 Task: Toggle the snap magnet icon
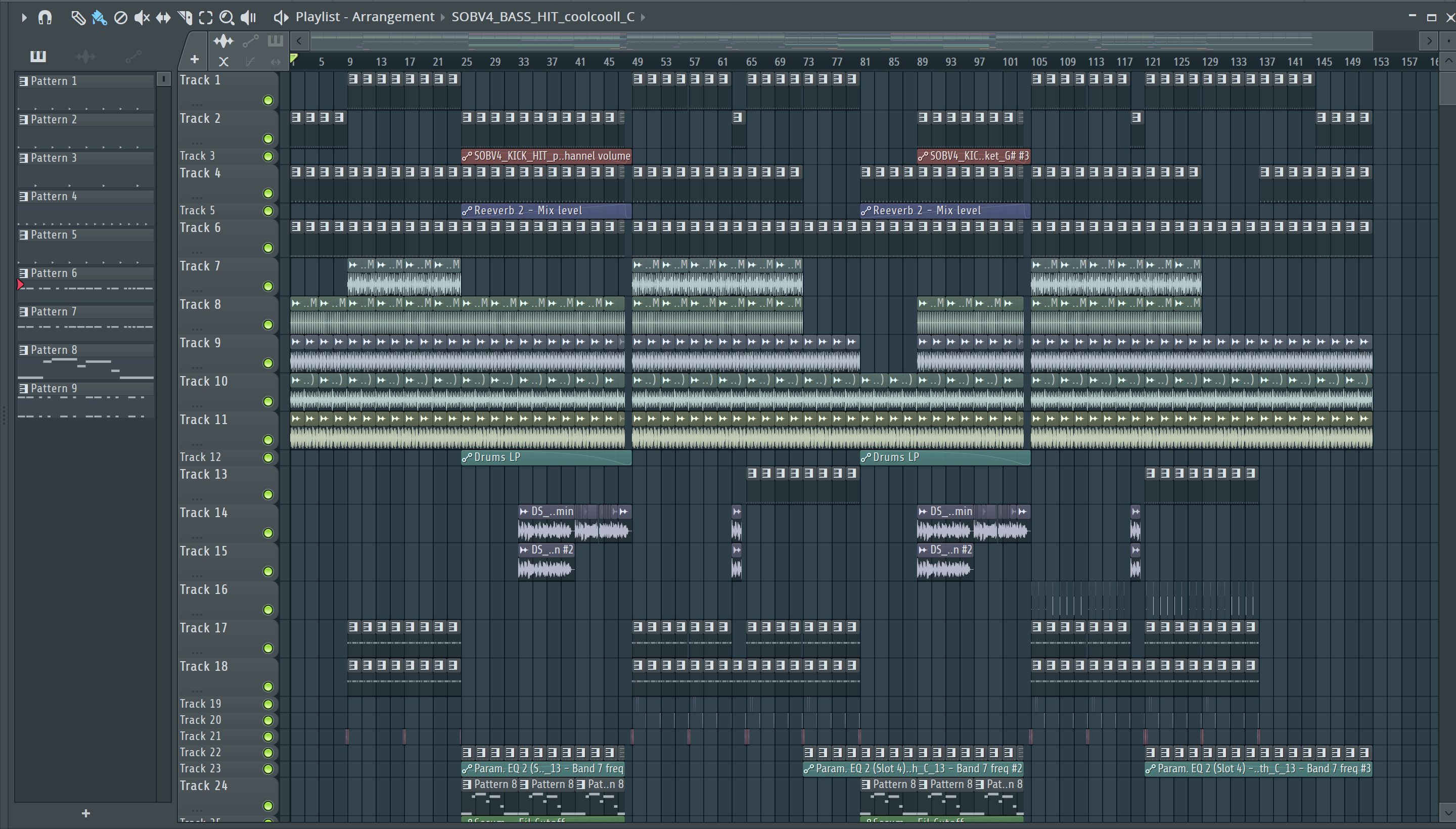[45, 17]
